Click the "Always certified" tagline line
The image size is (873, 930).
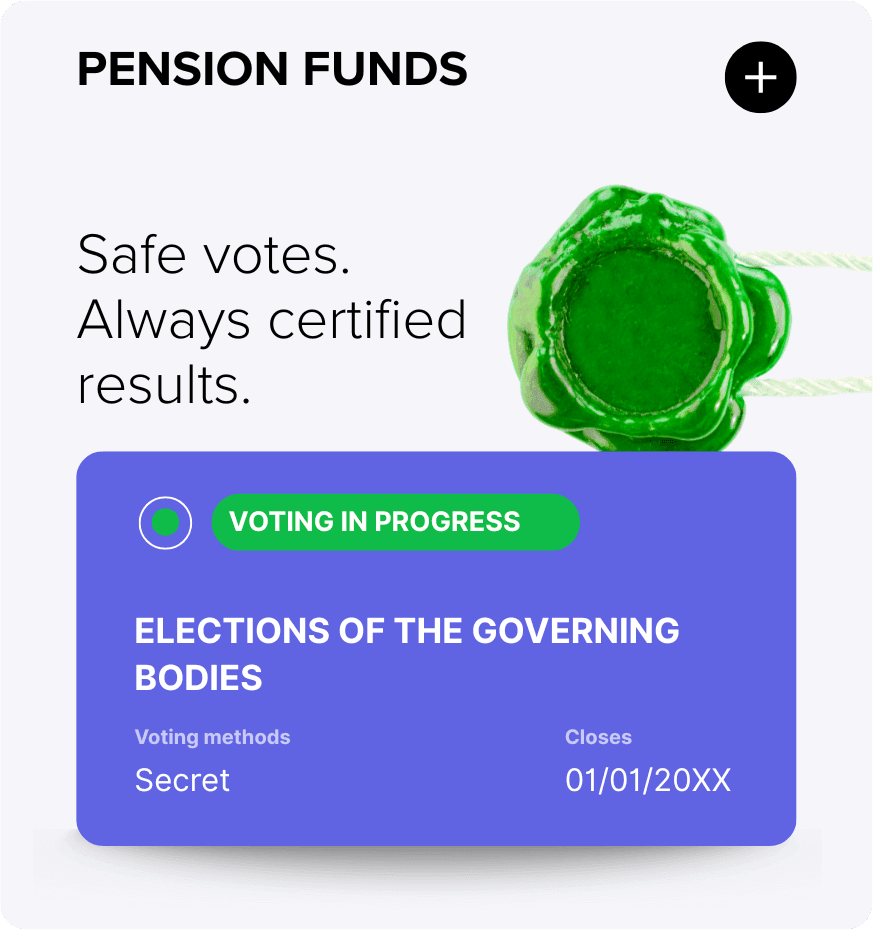272,320
